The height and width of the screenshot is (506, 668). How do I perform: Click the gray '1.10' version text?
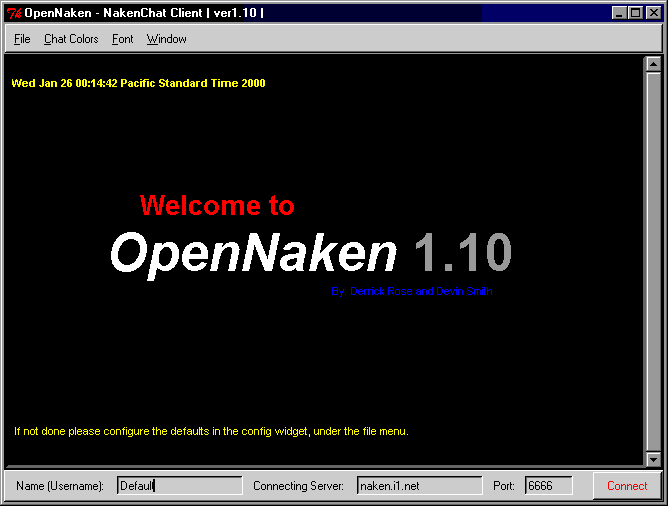(463, 252)
